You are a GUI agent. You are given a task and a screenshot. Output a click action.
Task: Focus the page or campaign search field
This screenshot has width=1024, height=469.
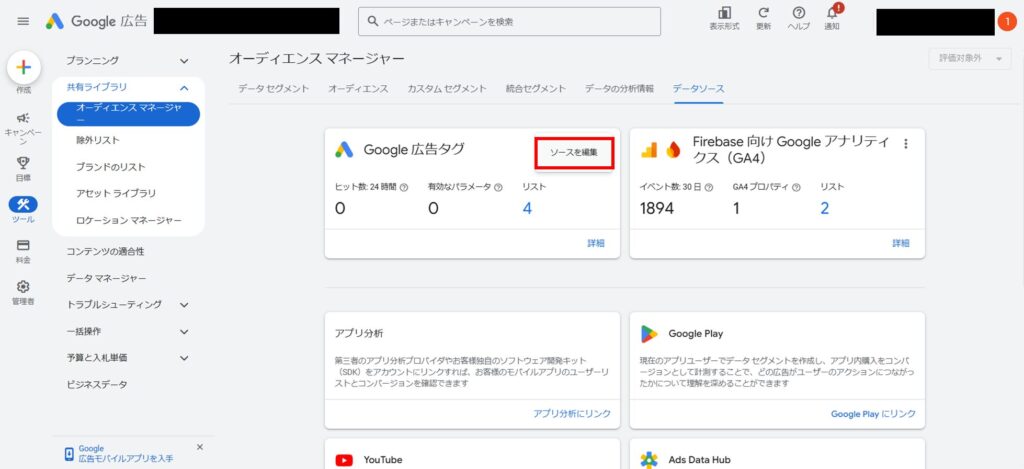(x=509, y=22)
